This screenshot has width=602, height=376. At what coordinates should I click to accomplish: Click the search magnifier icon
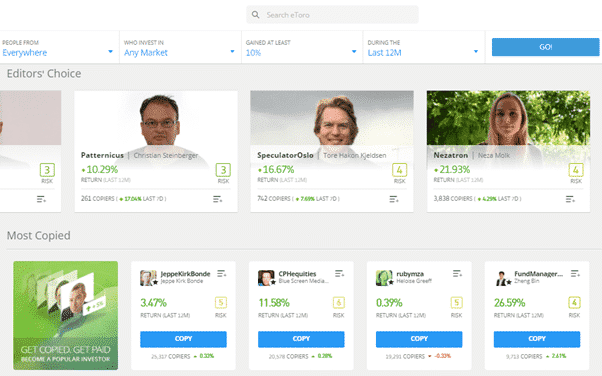[x=255, y=15]
